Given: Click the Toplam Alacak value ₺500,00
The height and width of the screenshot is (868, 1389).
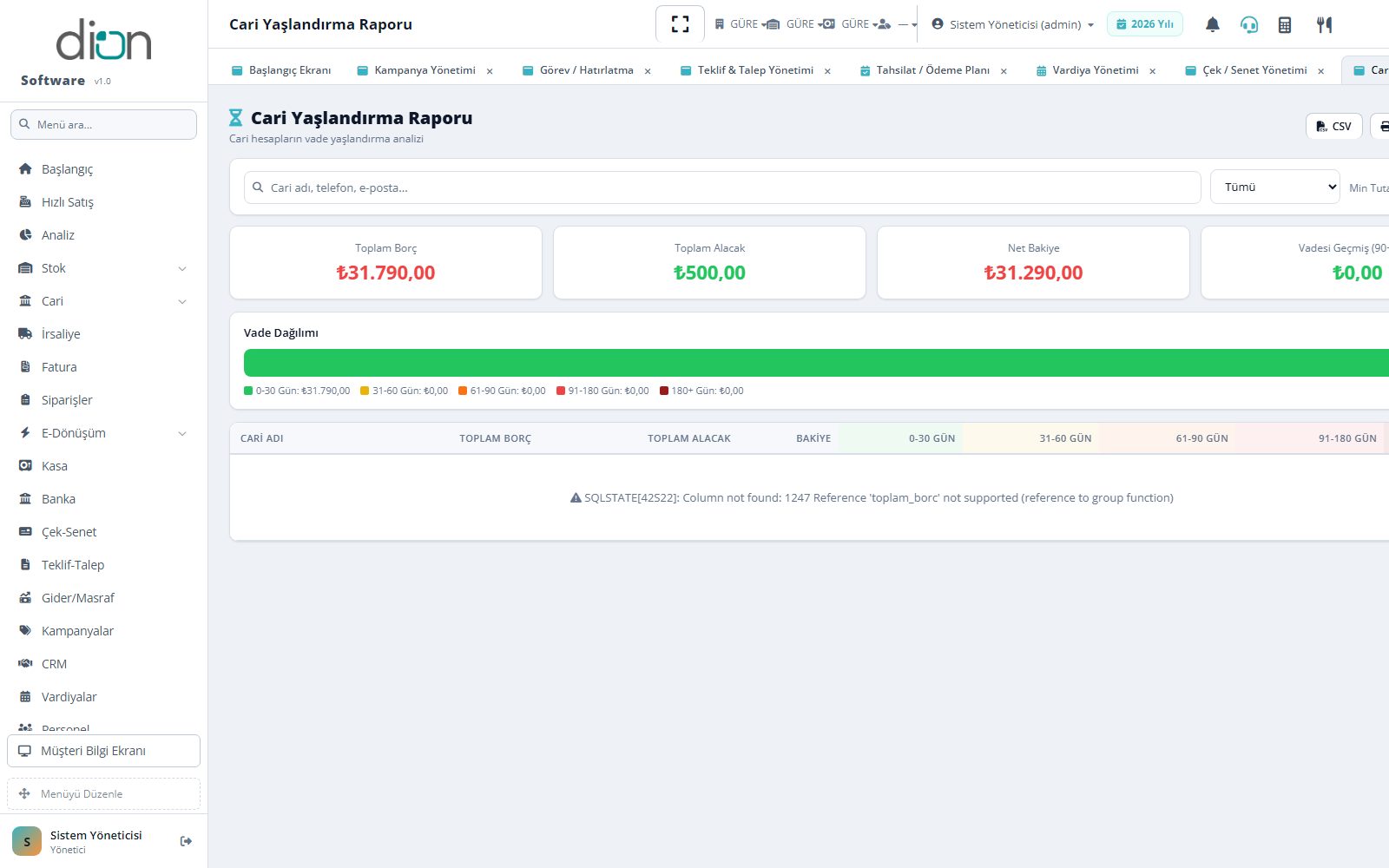Looking at the screenshot, I should tap(709, 273).
